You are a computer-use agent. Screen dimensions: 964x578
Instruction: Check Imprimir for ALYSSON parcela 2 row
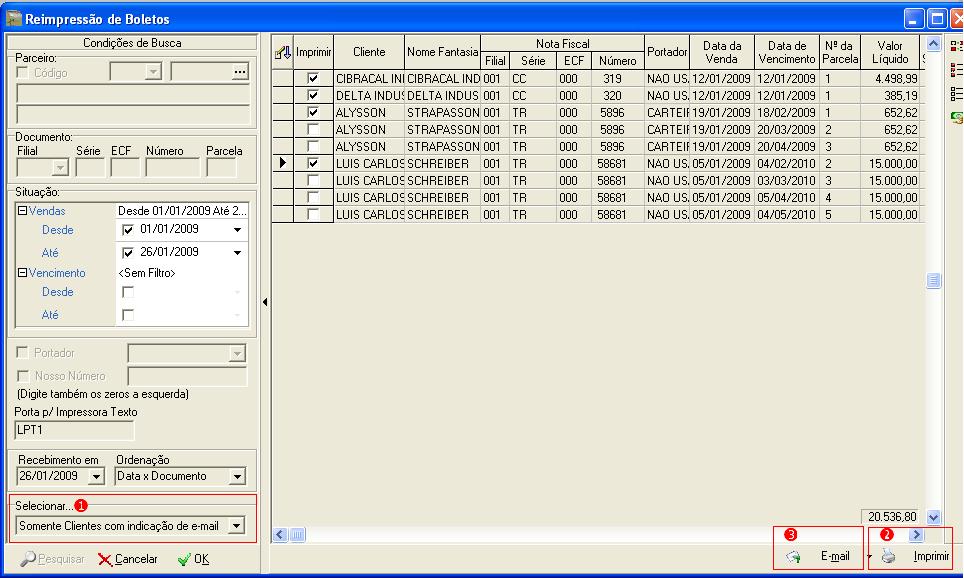pyautogui.click(x=314, y=130)
